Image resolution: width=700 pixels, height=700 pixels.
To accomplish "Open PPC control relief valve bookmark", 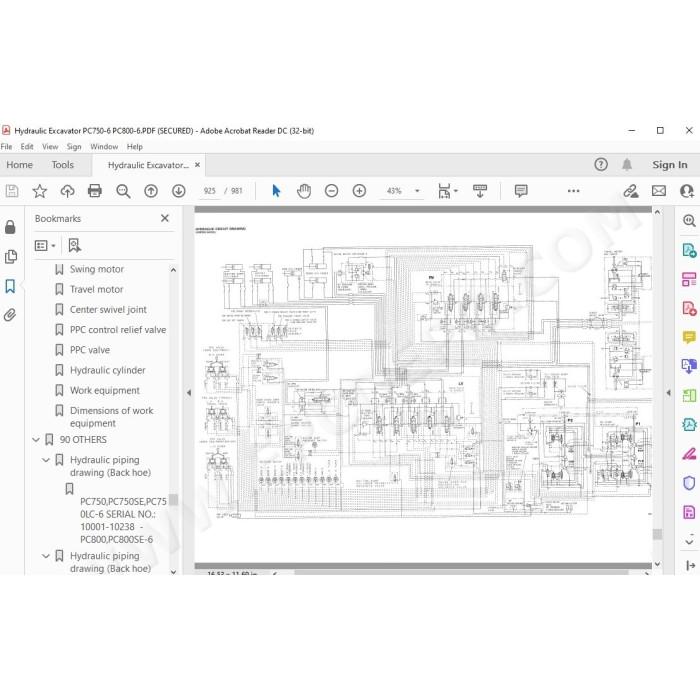I will (118, 330).
